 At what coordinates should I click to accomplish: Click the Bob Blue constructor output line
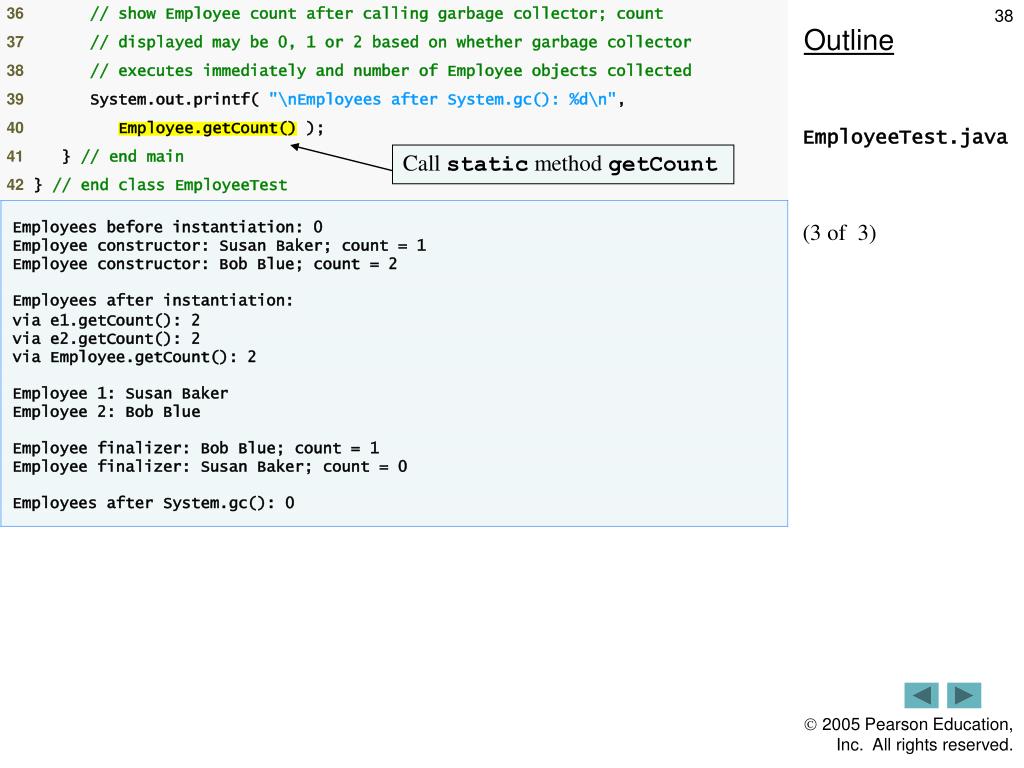pyautogui.click(x=204, y=264)
